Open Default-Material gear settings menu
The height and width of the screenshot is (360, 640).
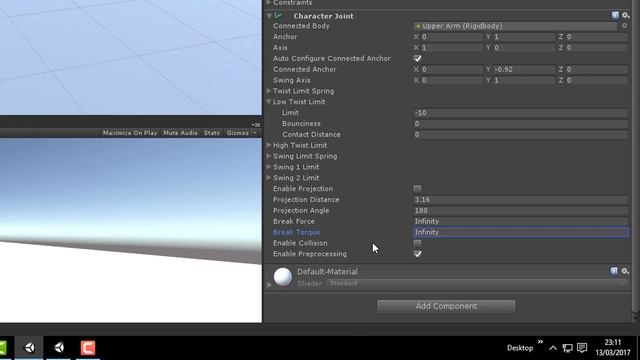coord(624,271)
